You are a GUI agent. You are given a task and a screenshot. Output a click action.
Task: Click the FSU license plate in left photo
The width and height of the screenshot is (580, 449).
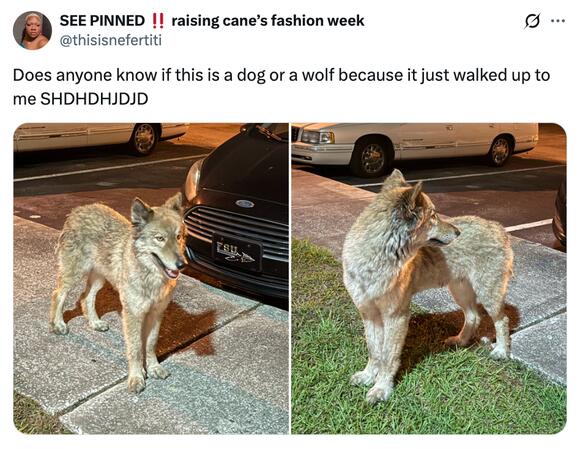237,251
